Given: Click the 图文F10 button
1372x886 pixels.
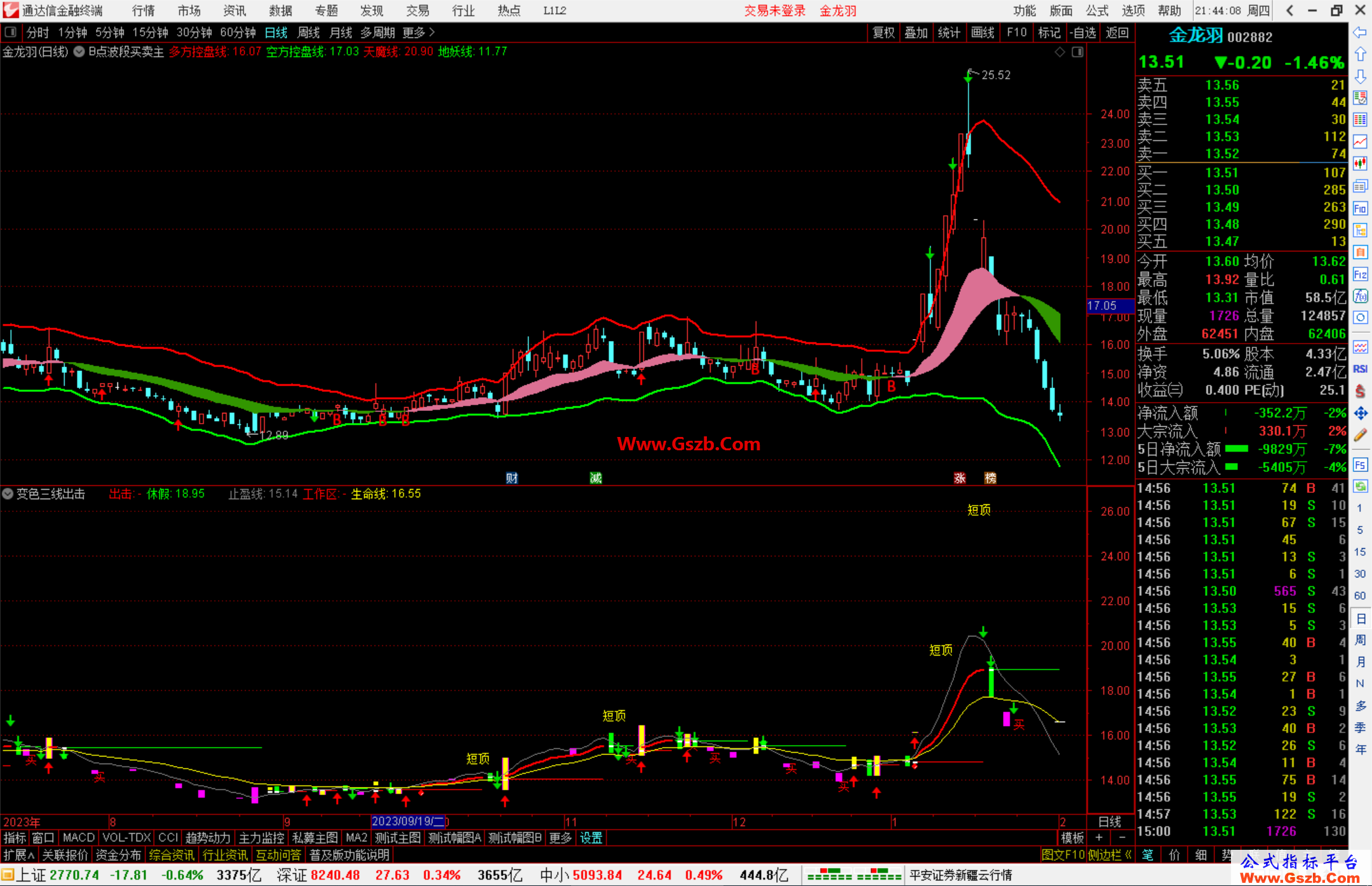Looking at the screenshot, I should 1063,855.
